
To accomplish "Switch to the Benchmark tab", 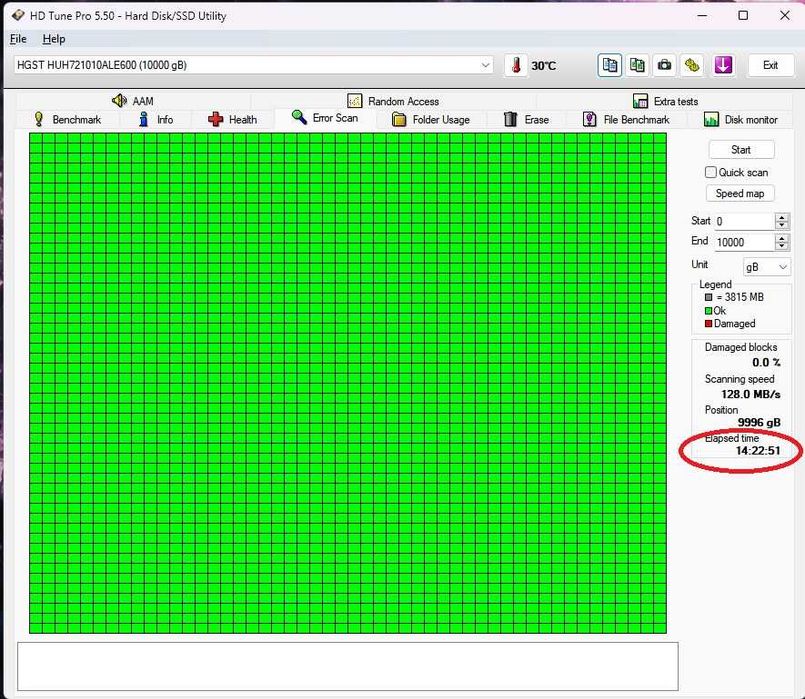I will point(67,120).
